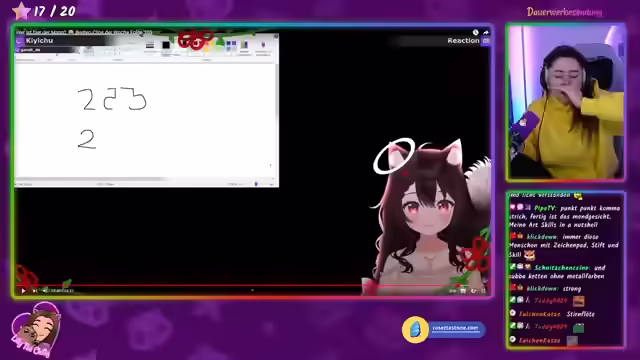
Task: Click the Reaction label in the overlay
Action: tap(463, 40)
